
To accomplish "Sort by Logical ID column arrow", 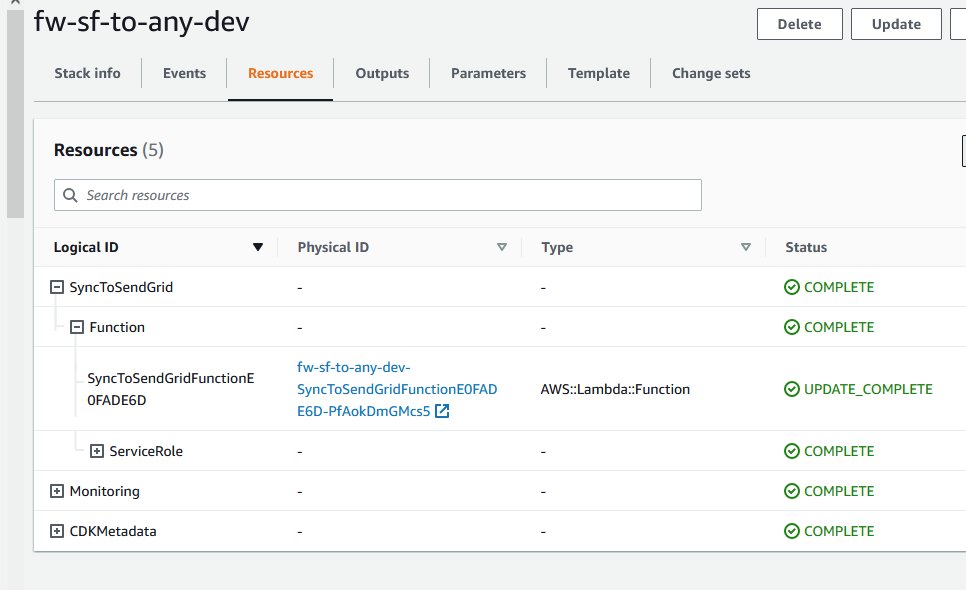I will point(258,247).
